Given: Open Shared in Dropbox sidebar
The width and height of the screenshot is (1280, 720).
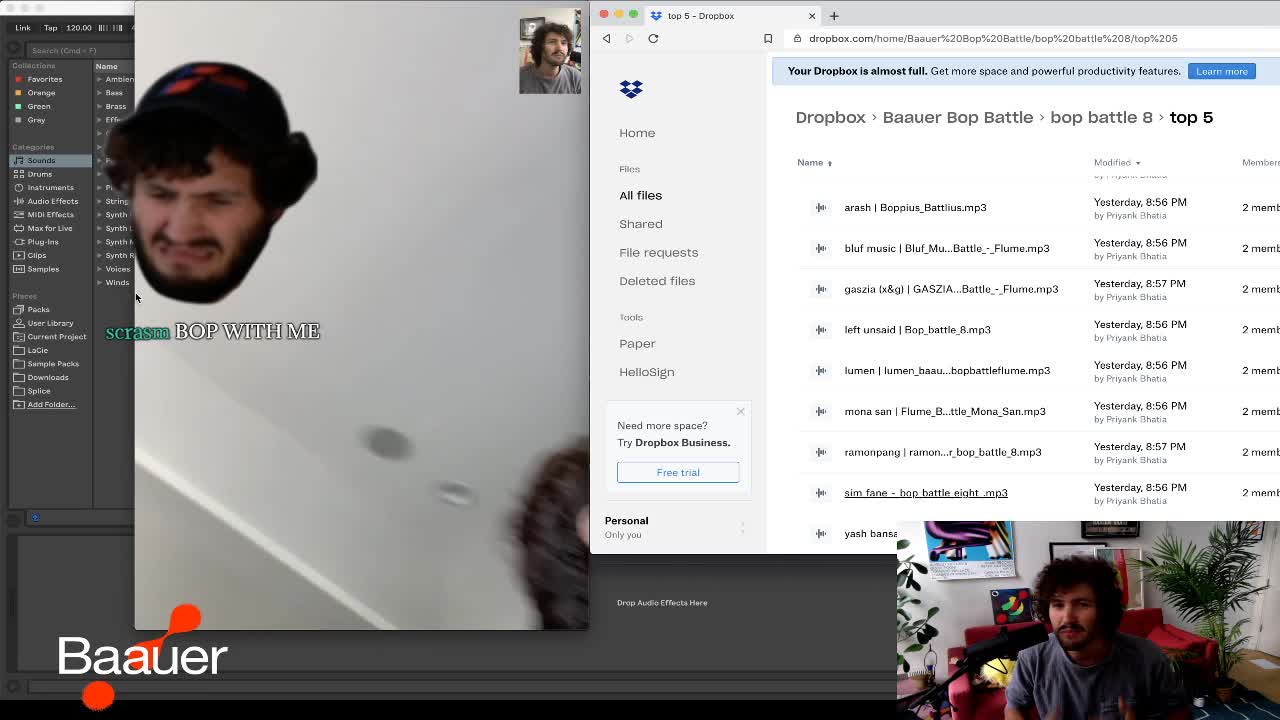Looking at the screenshot, I should point(640,224).
